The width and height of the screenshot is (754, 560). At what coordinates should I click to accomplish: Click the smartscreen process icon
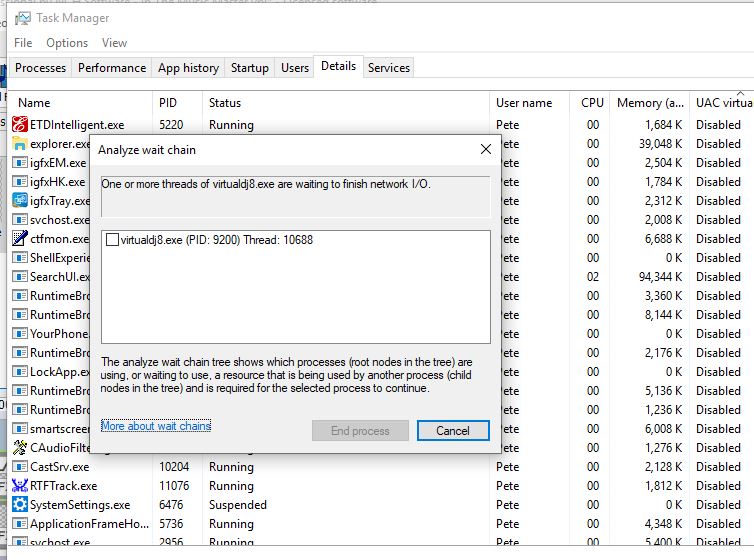(20, 429)
